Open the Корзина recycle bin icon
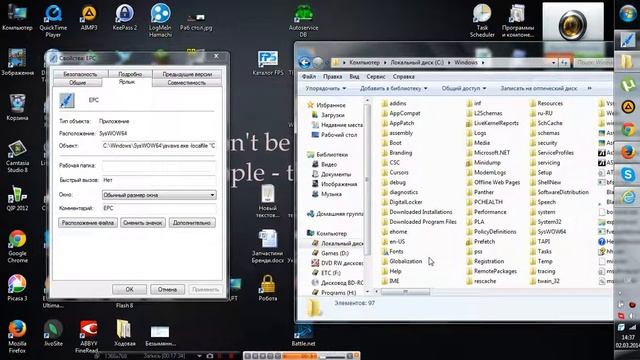 [17, 107]
